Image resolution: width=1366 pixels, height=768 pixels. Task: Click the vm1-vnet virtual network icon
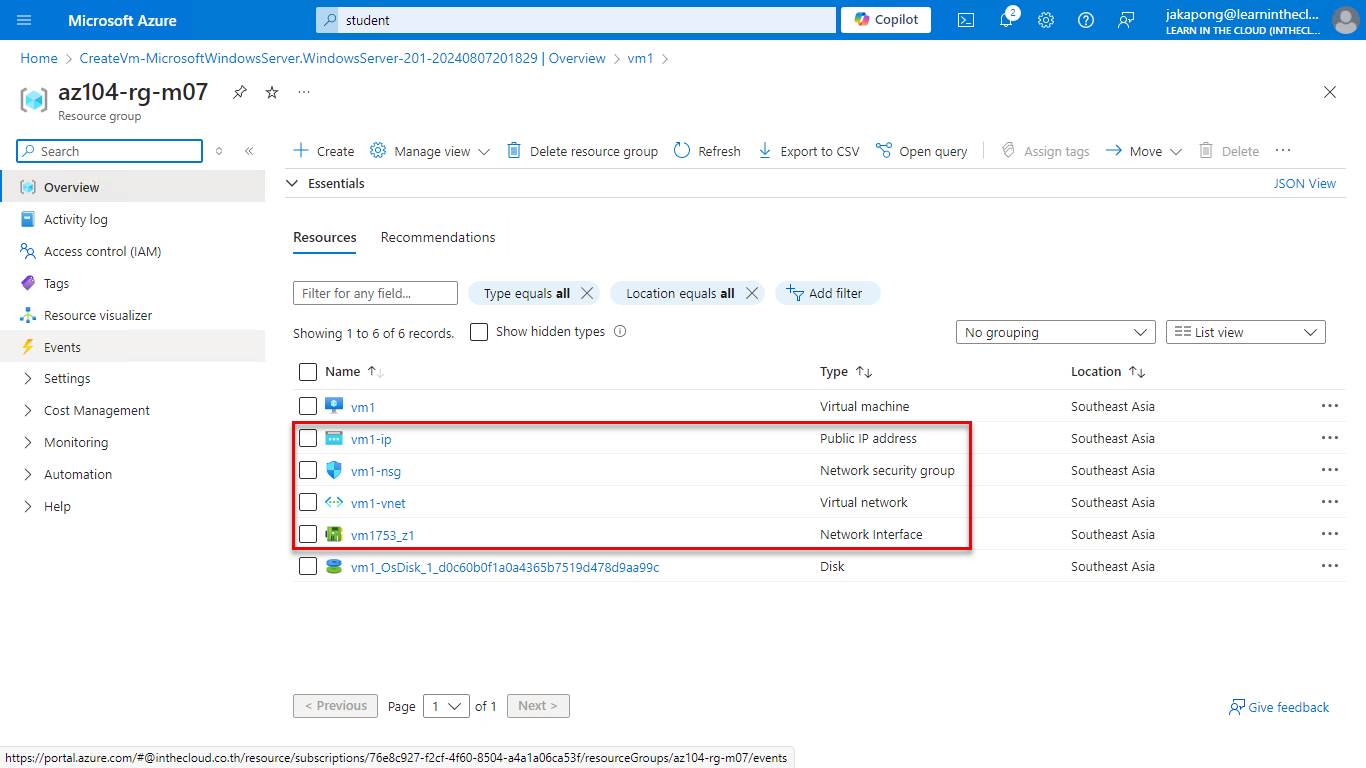(x=334, y=502)
